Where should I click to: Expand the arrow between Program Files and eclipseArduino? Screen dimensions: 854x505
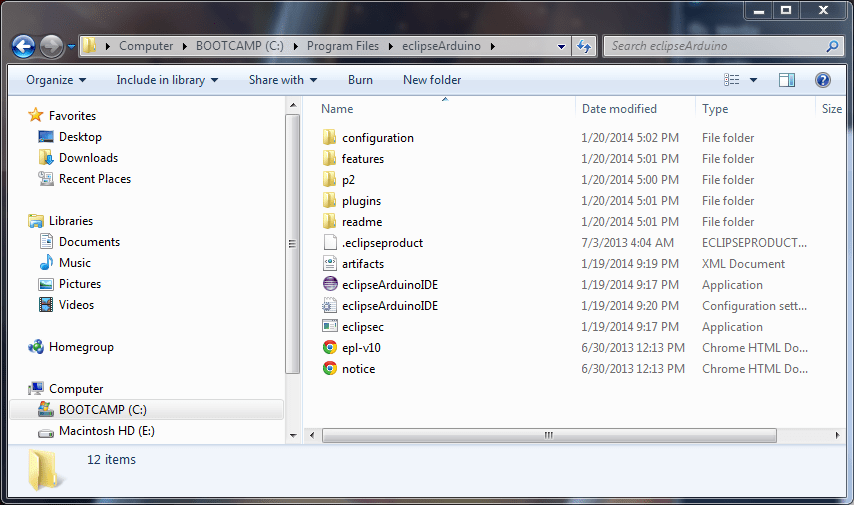click(x=391, y=46)
